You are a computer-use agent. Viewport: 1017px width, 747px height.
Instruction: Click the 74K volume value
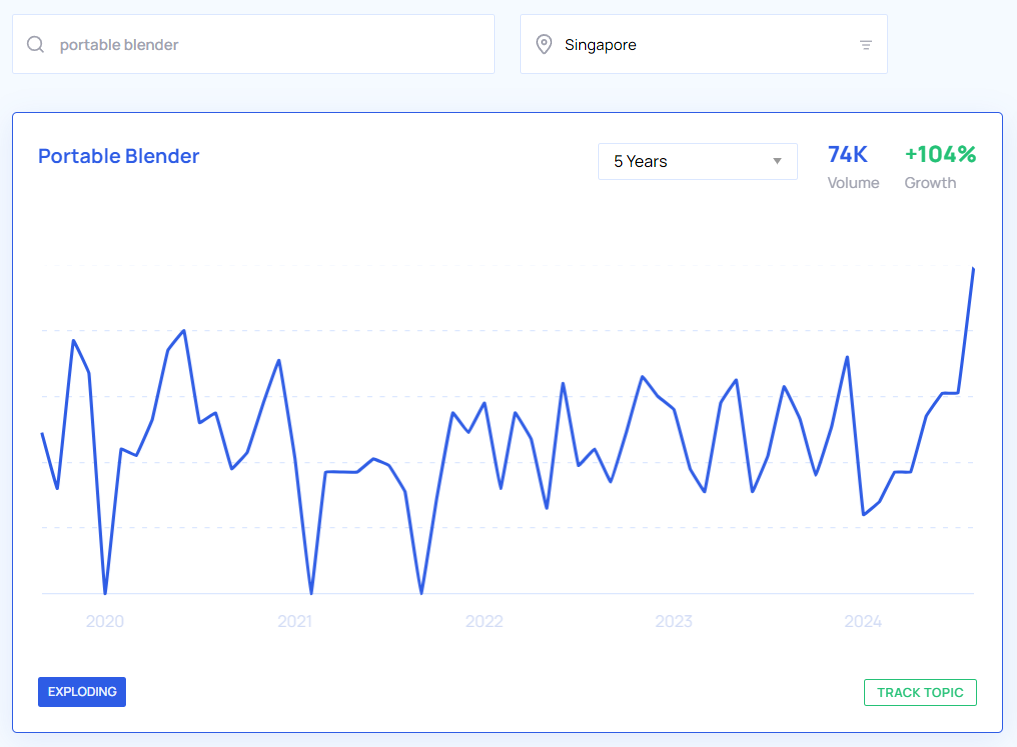coord(848,154)
